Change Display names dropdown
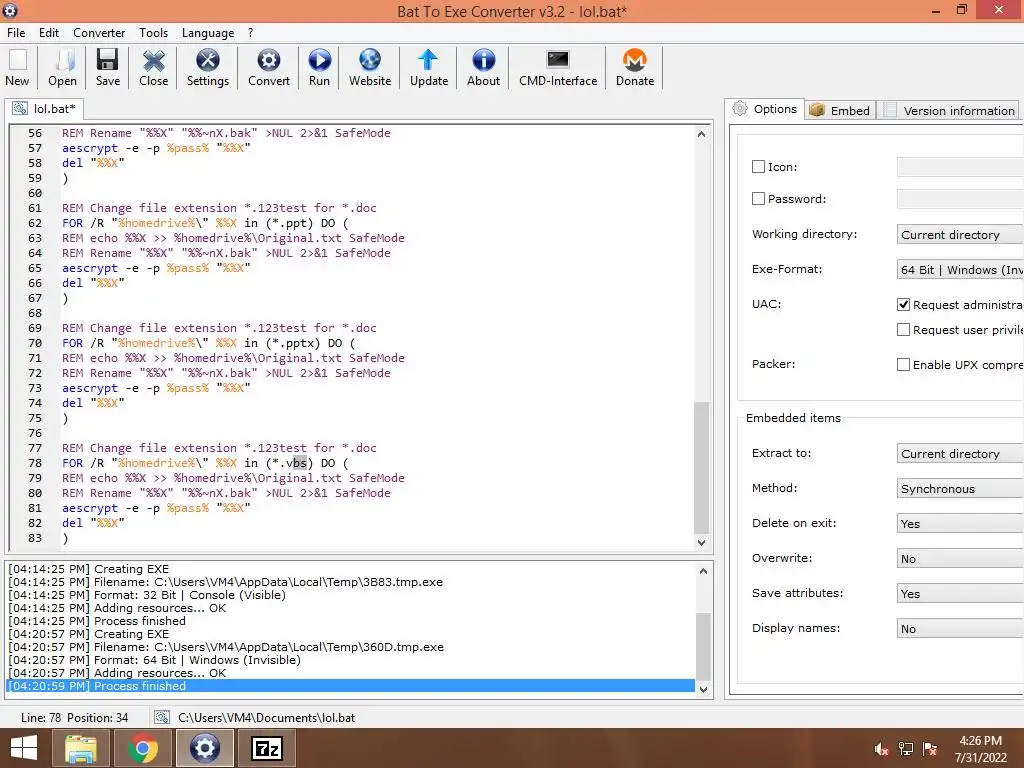 [960, 629]
